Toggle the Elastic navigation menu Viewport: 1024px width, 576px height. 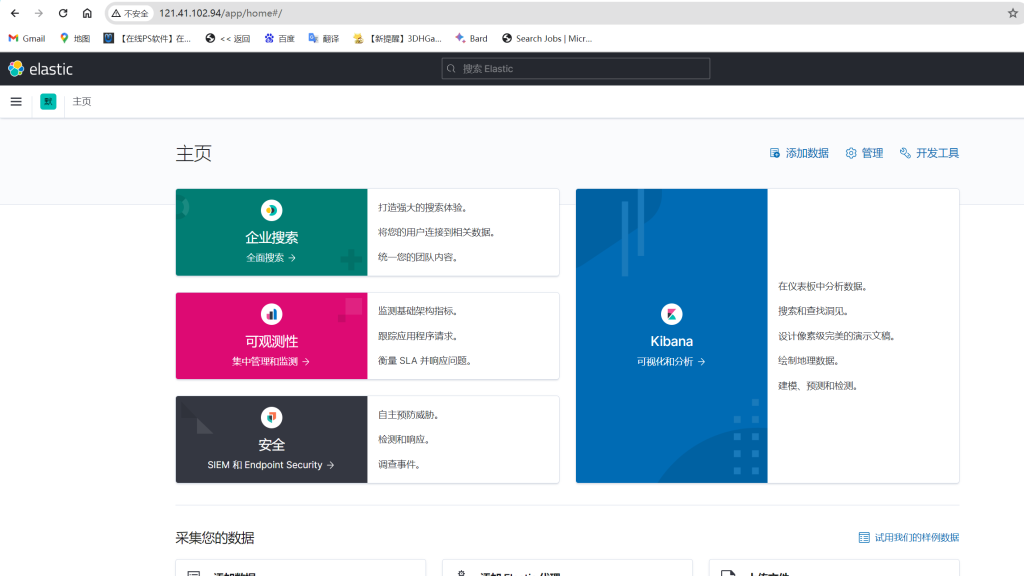tap(16, 102)
